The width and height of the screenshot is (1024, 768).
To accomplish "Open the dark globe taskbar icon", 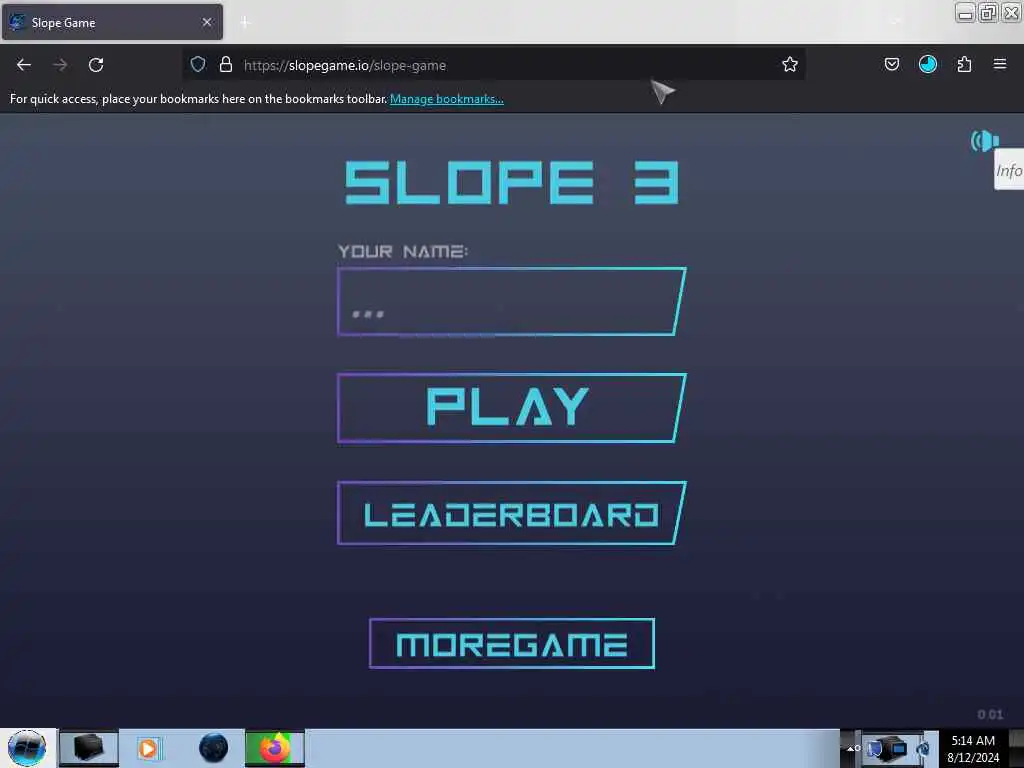I will (x=214, y=748).
